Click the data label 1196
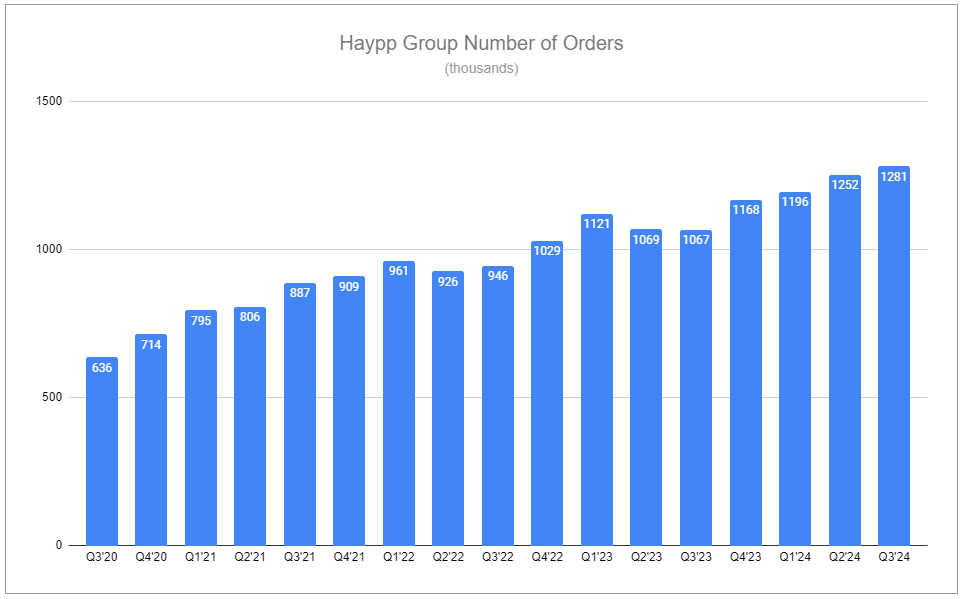Screen dimensions: 963x599 [x=795, y=202]
